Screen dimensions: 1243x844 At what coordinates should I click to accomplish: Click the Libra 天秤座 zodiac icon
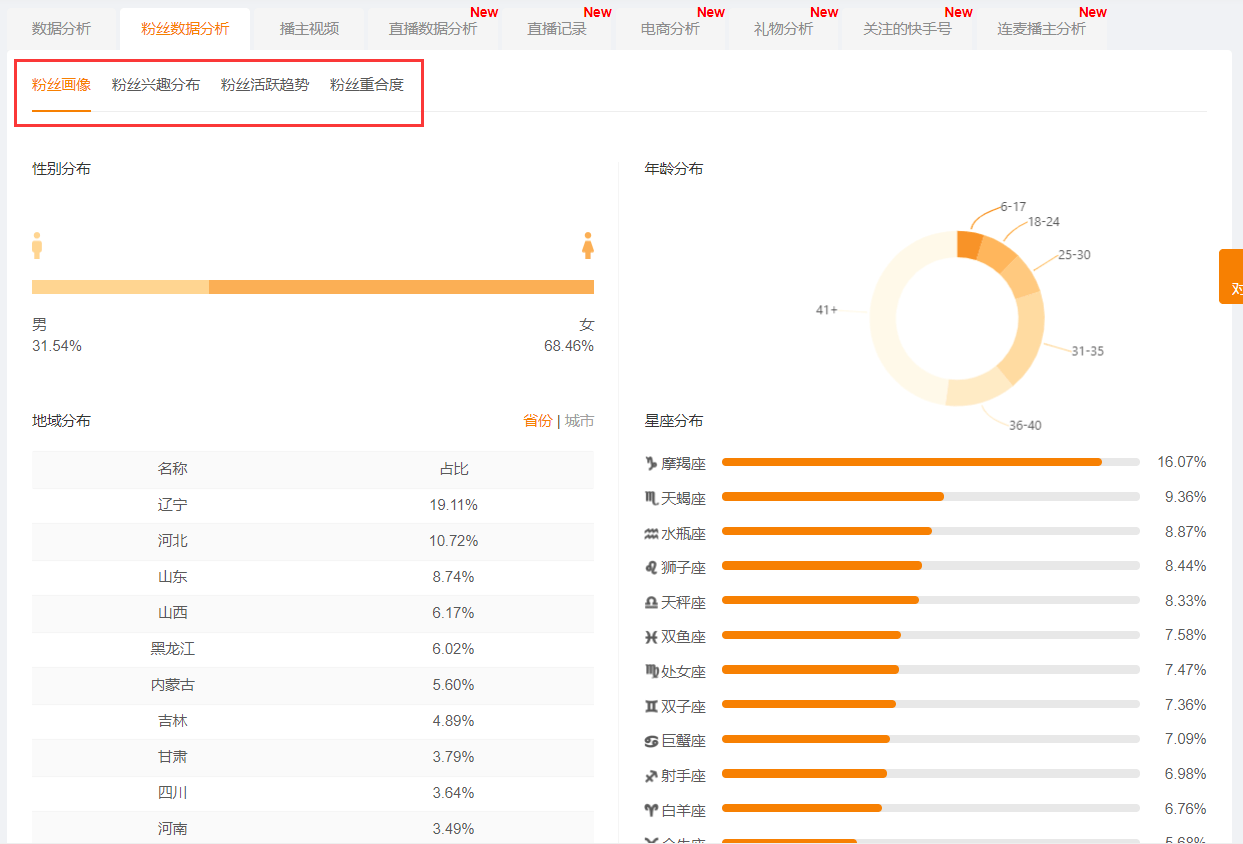(x=651, y=602)
